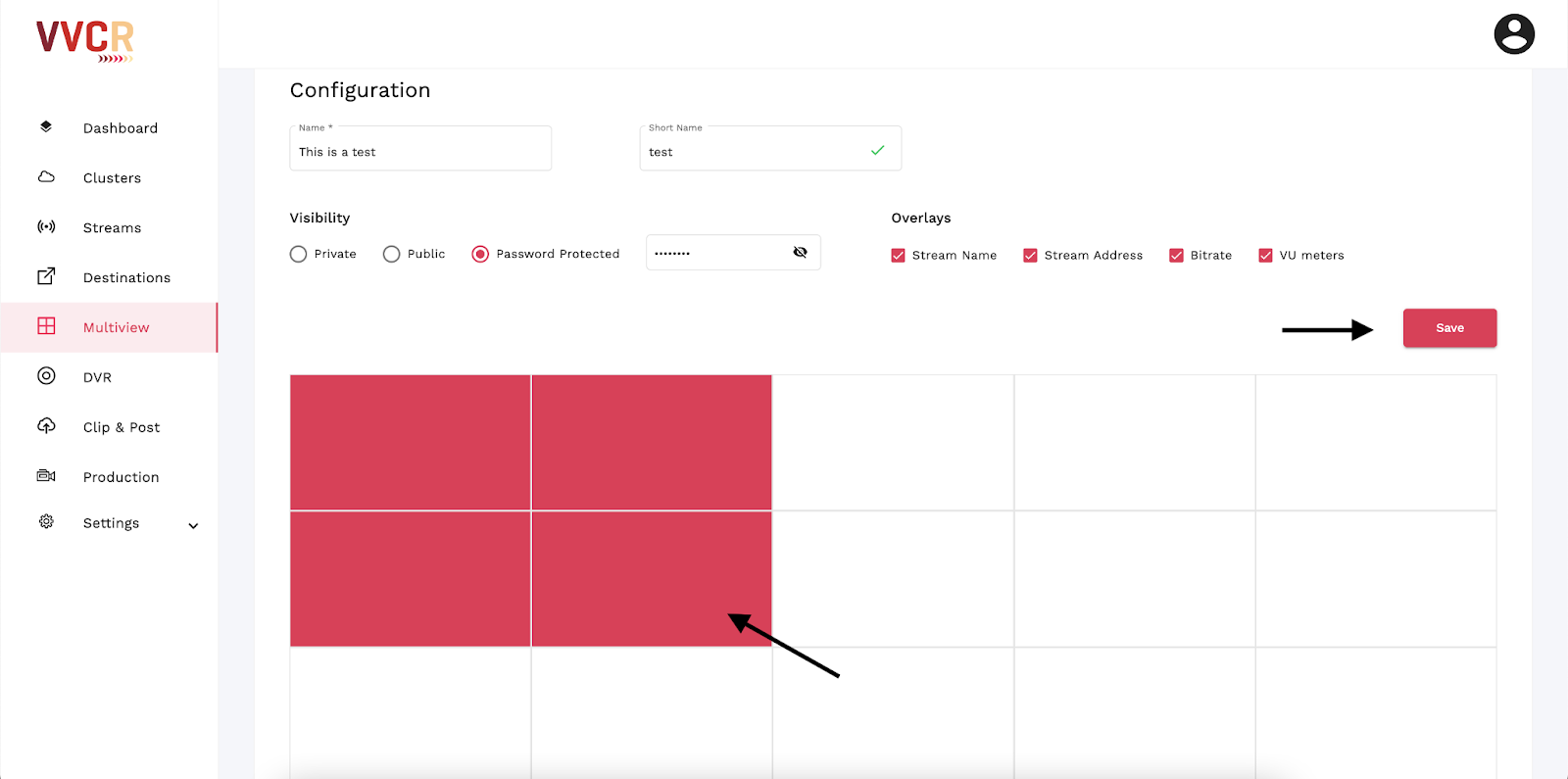The width and height of the screenshot is (1568, 779).
Task: Select the last cell in second grid row
Action: pos(1376,579)
